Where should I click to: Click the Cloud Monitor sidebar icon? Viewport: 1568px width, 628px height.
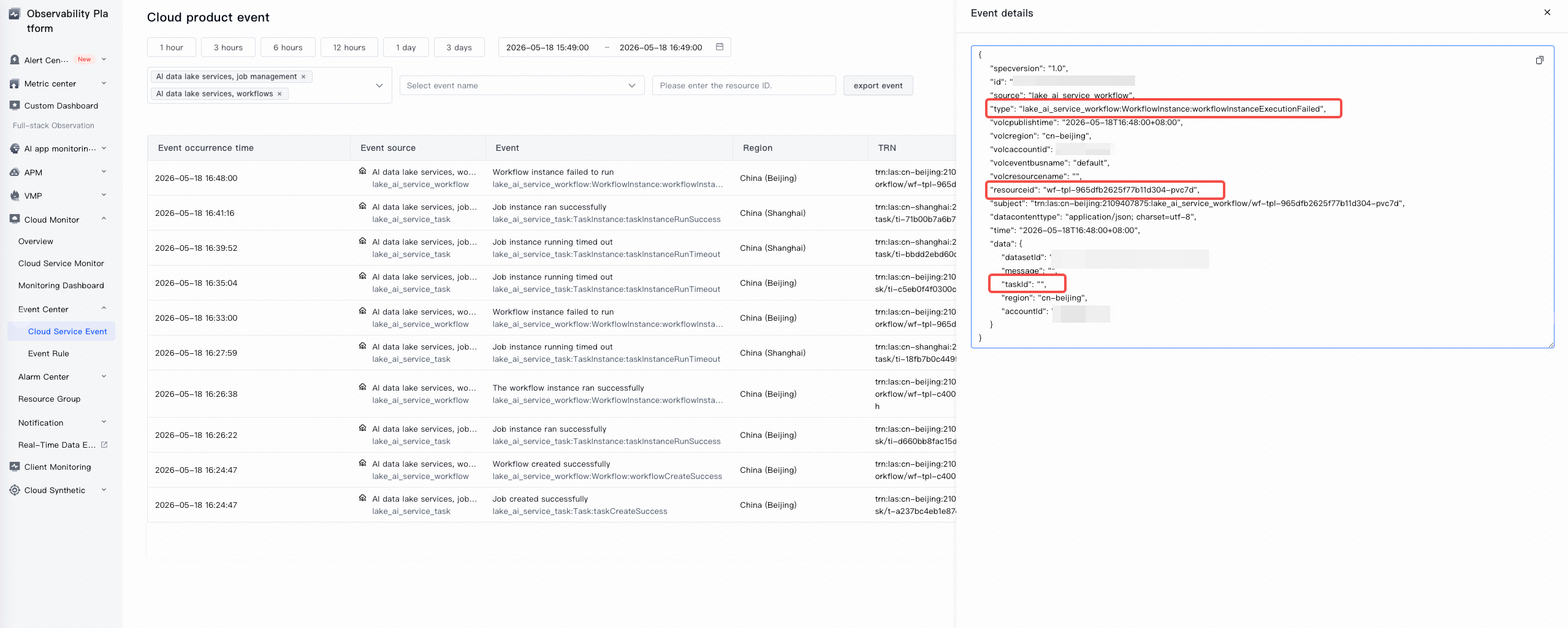coord(15,219)
